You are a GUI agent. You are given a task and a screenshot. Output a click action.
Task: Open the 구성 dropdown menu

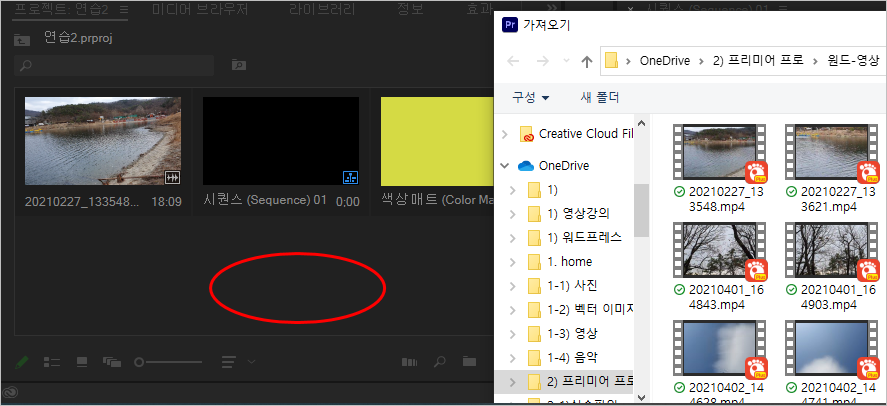530,97
